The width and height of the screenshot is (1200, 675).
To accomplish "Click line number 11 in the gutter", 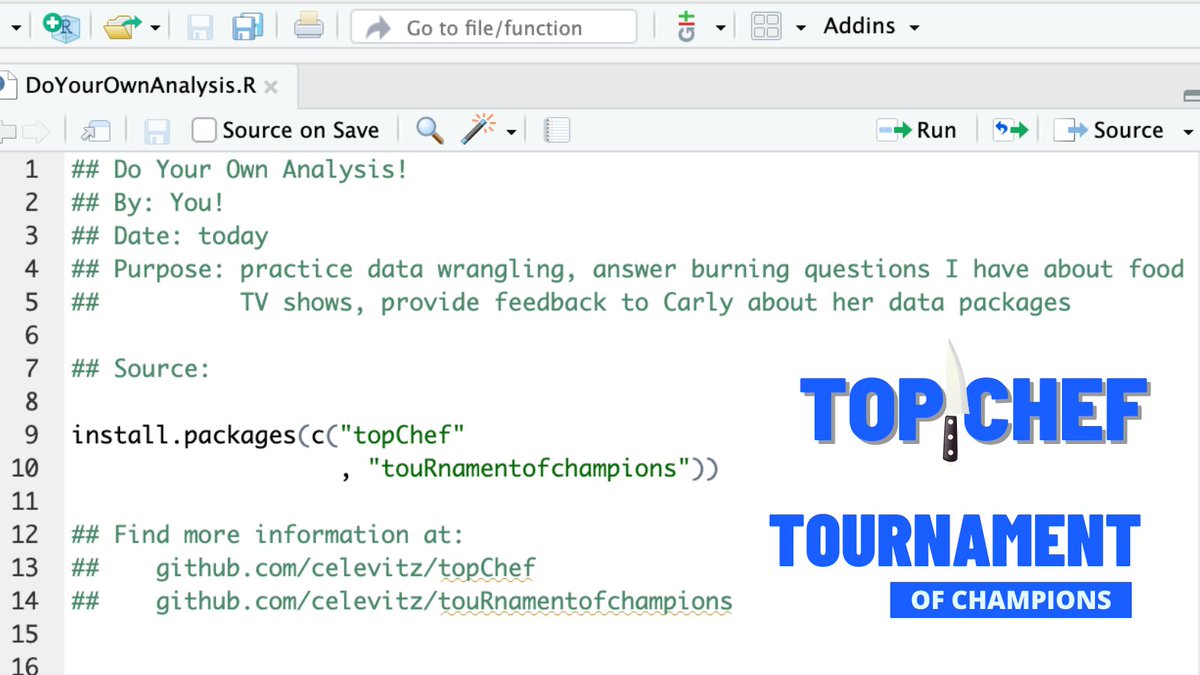I will point(24,501).
